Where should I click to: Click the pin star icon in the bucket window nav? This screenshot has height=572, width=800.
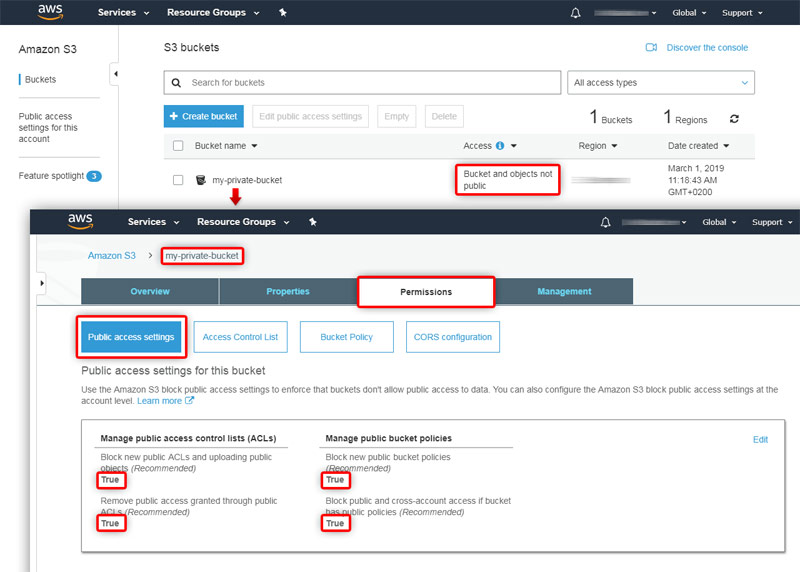(313, 221)
